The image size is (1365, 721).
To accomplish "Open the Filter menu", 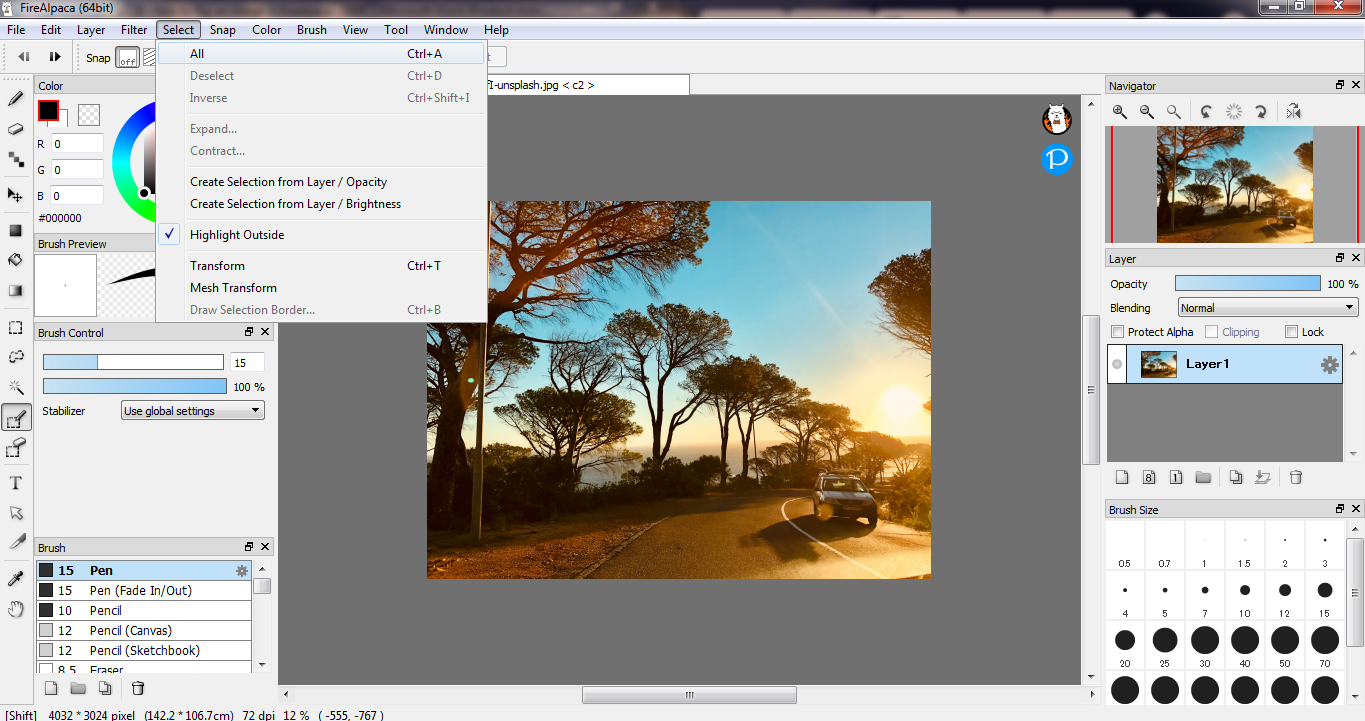I will [x=134, y=30].
